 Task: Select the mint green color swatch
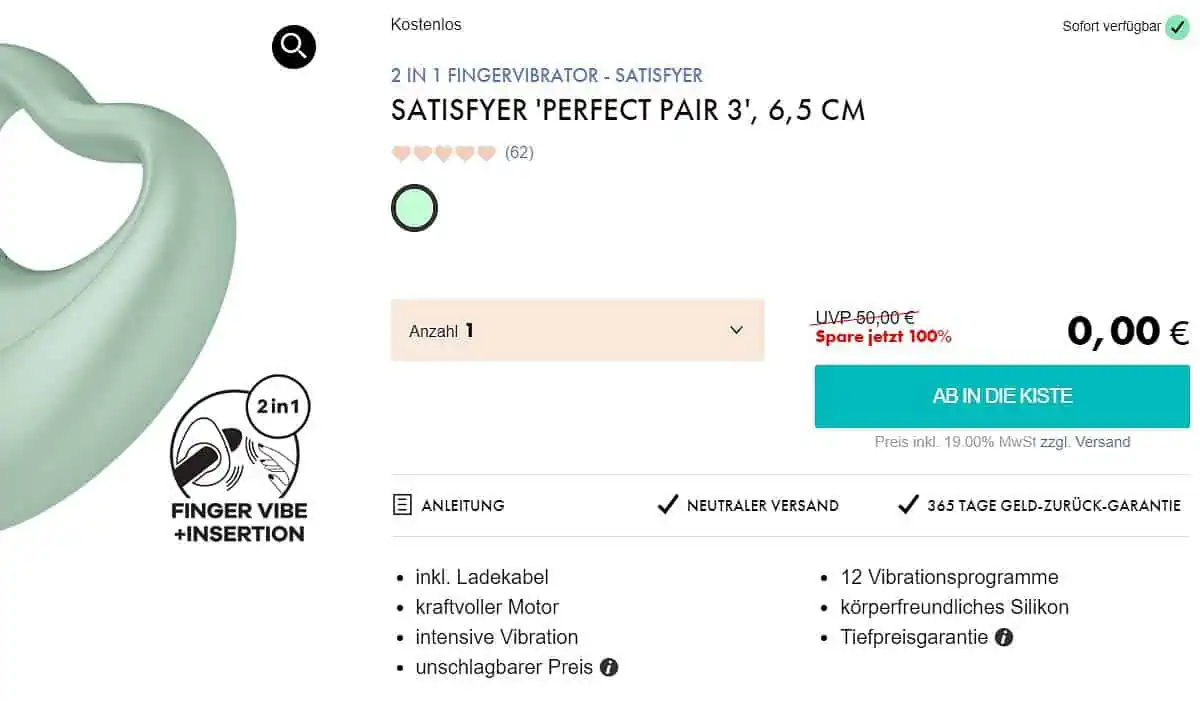coord(414,208)
